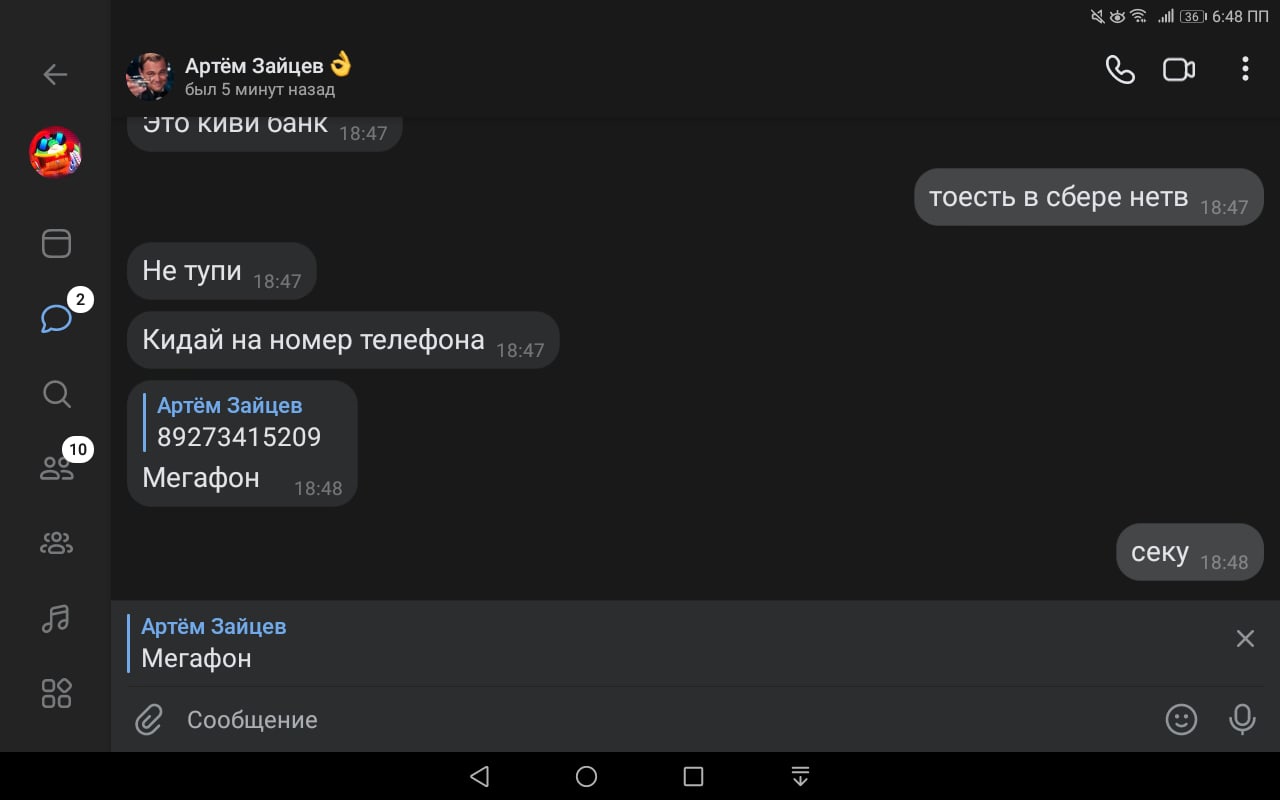Go back using the arrow icon
Viewport: 1280px width, 800px height.
pyautogui.click(x=55, y=74)
